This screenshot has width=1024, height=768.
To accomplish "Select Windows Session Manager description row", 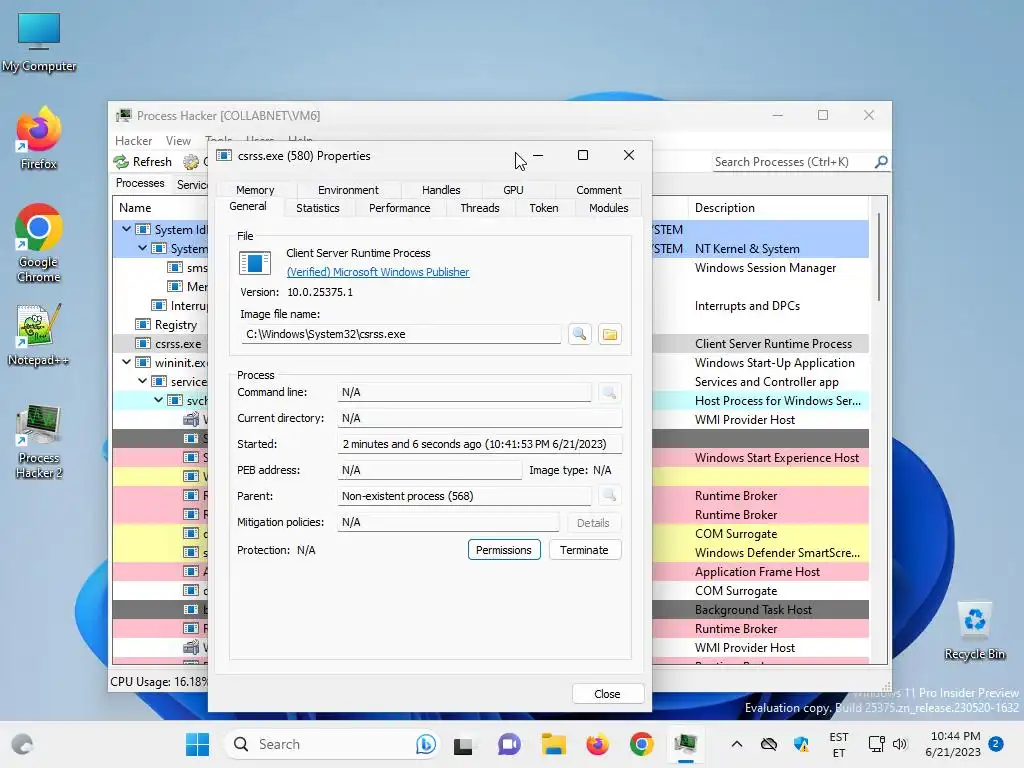I will click(765, 268).
